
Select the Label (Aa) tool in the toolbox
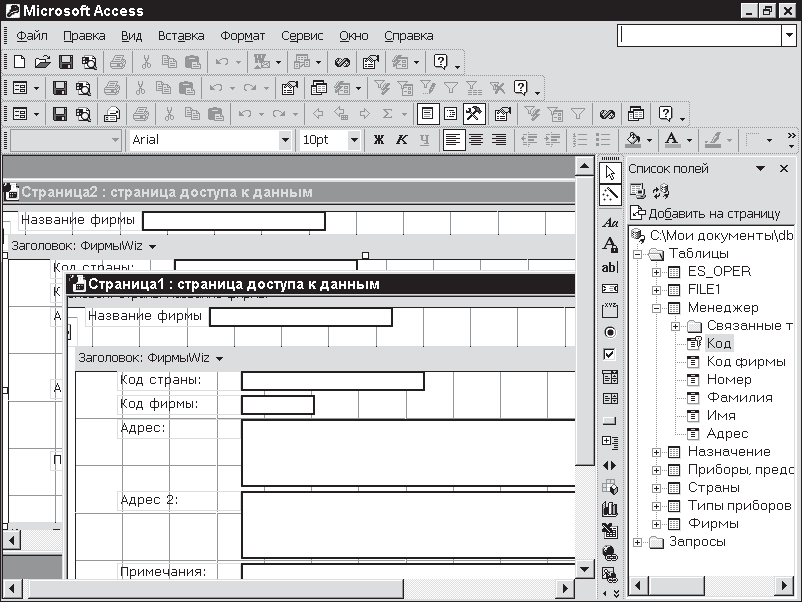(609, 222)
